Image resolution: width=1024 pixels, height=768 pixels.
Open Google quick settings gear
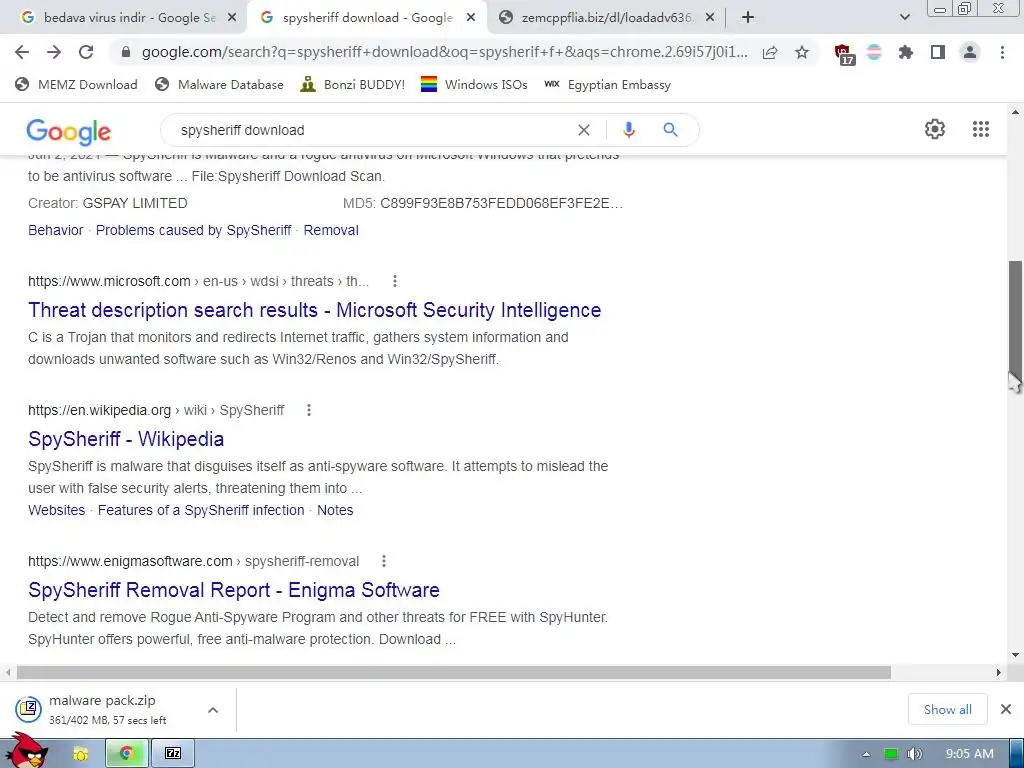[x=935, y=129]
